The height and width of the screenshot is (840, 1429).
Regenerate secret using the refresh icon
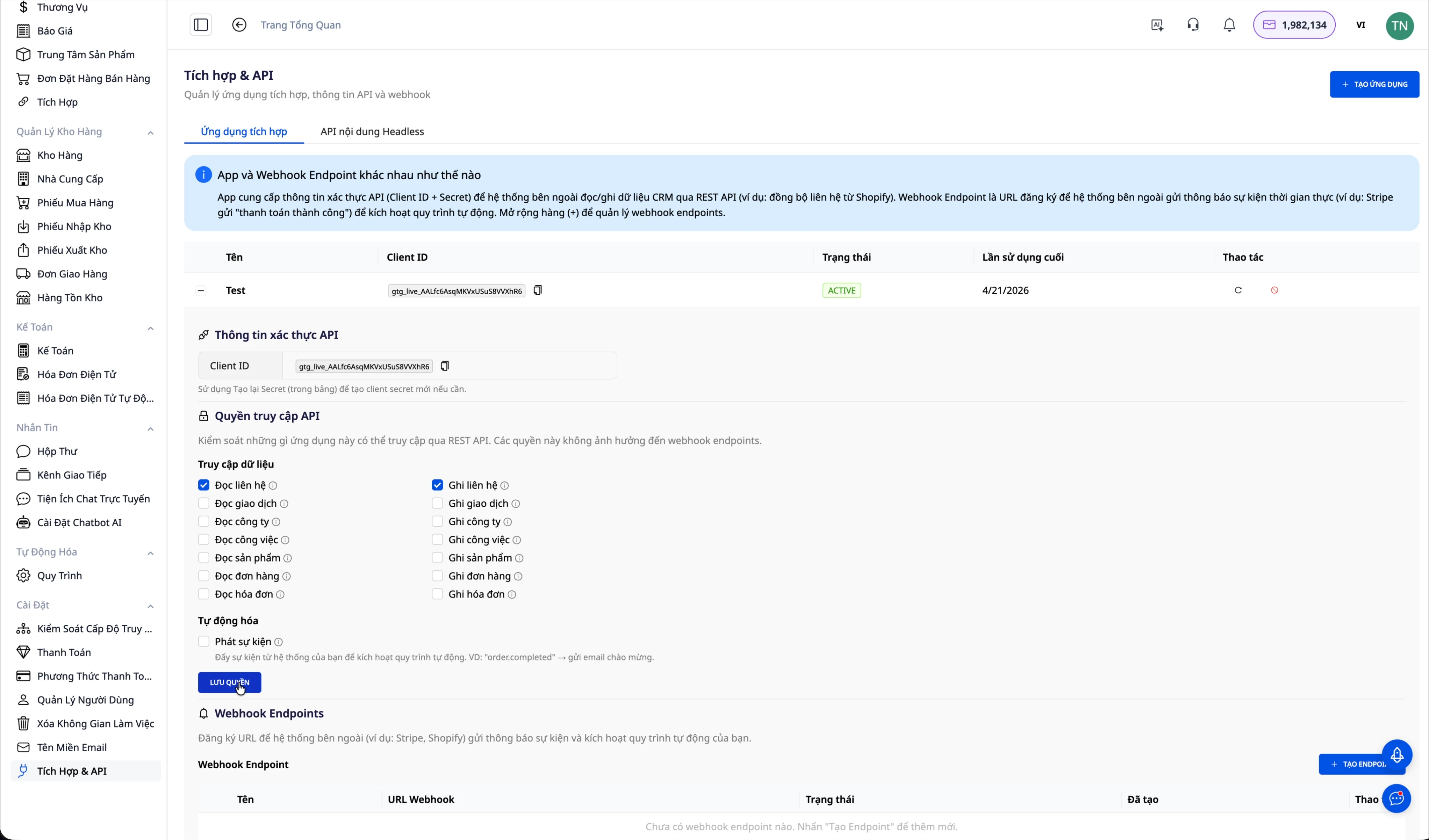[1238, 290]
